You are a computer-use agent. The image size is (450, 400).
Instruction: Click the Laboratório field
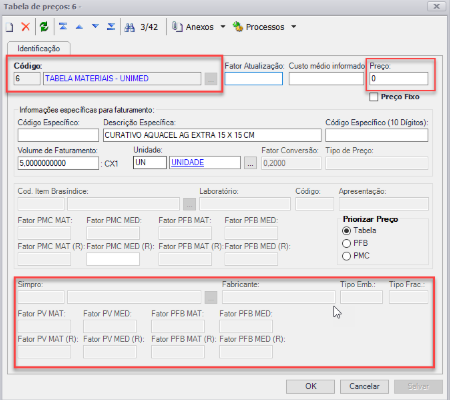click(x=245, y=204)
